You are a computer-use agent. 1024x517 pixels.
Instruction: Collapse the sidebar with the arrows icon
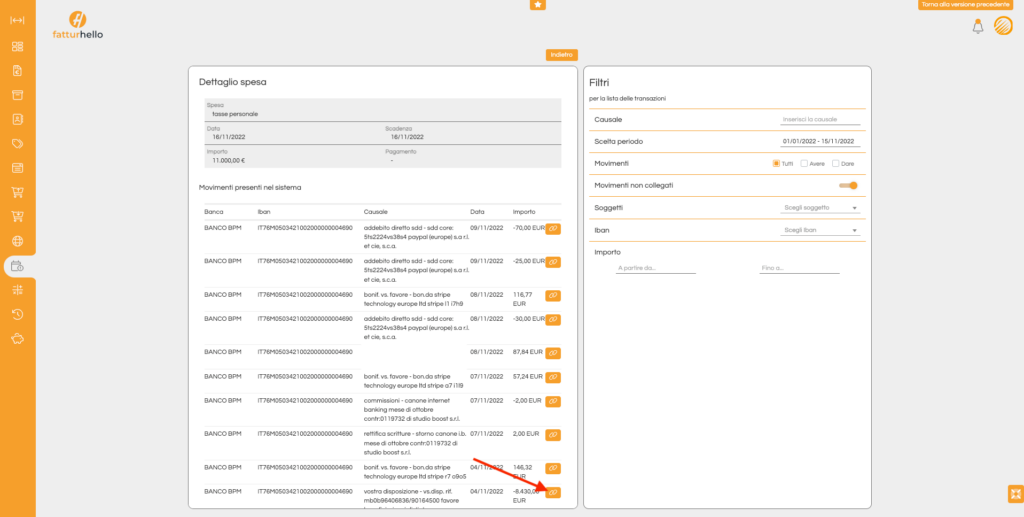pyautogui.click(x=18, y=20)
